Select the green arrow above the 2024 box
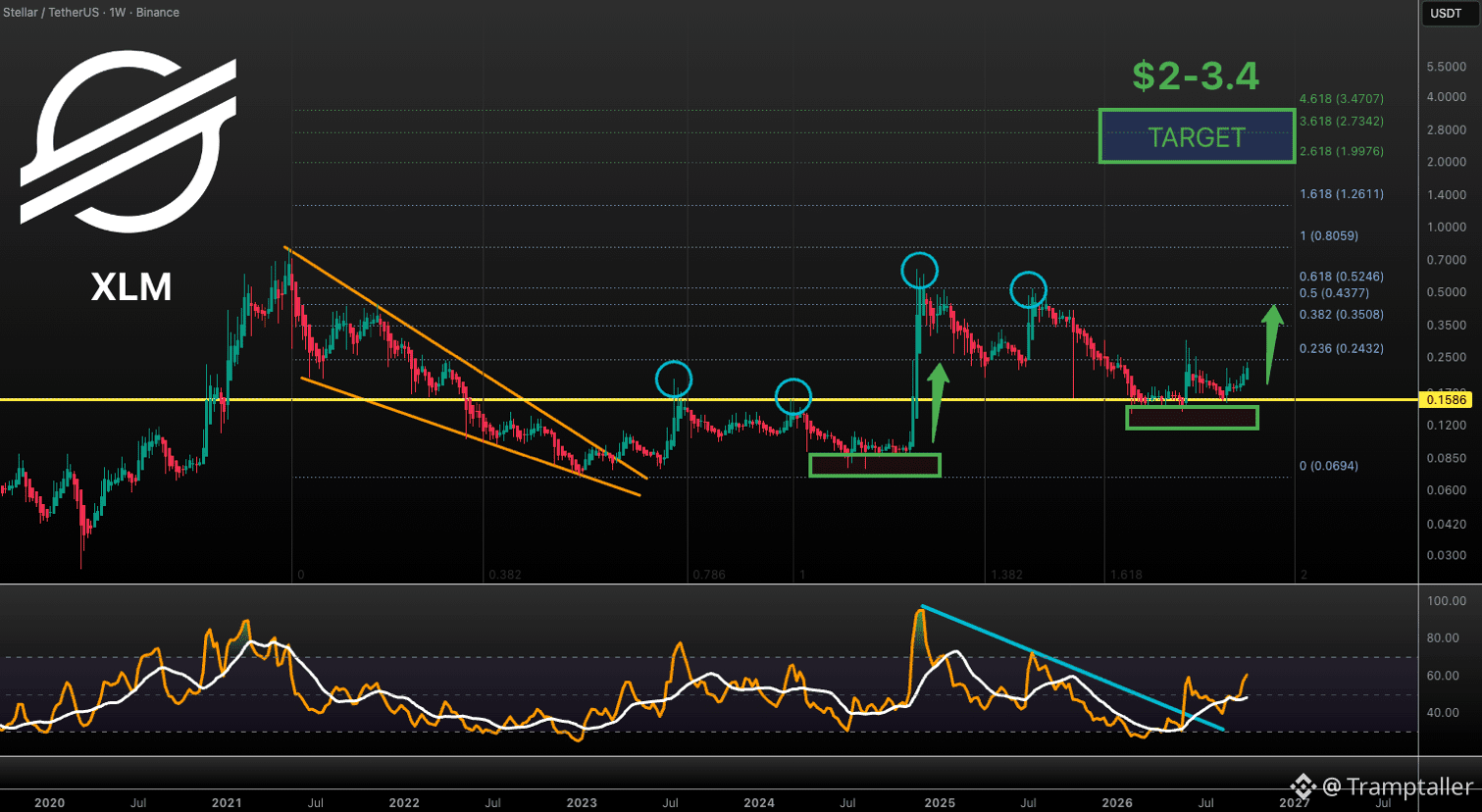 click(936, 402)
